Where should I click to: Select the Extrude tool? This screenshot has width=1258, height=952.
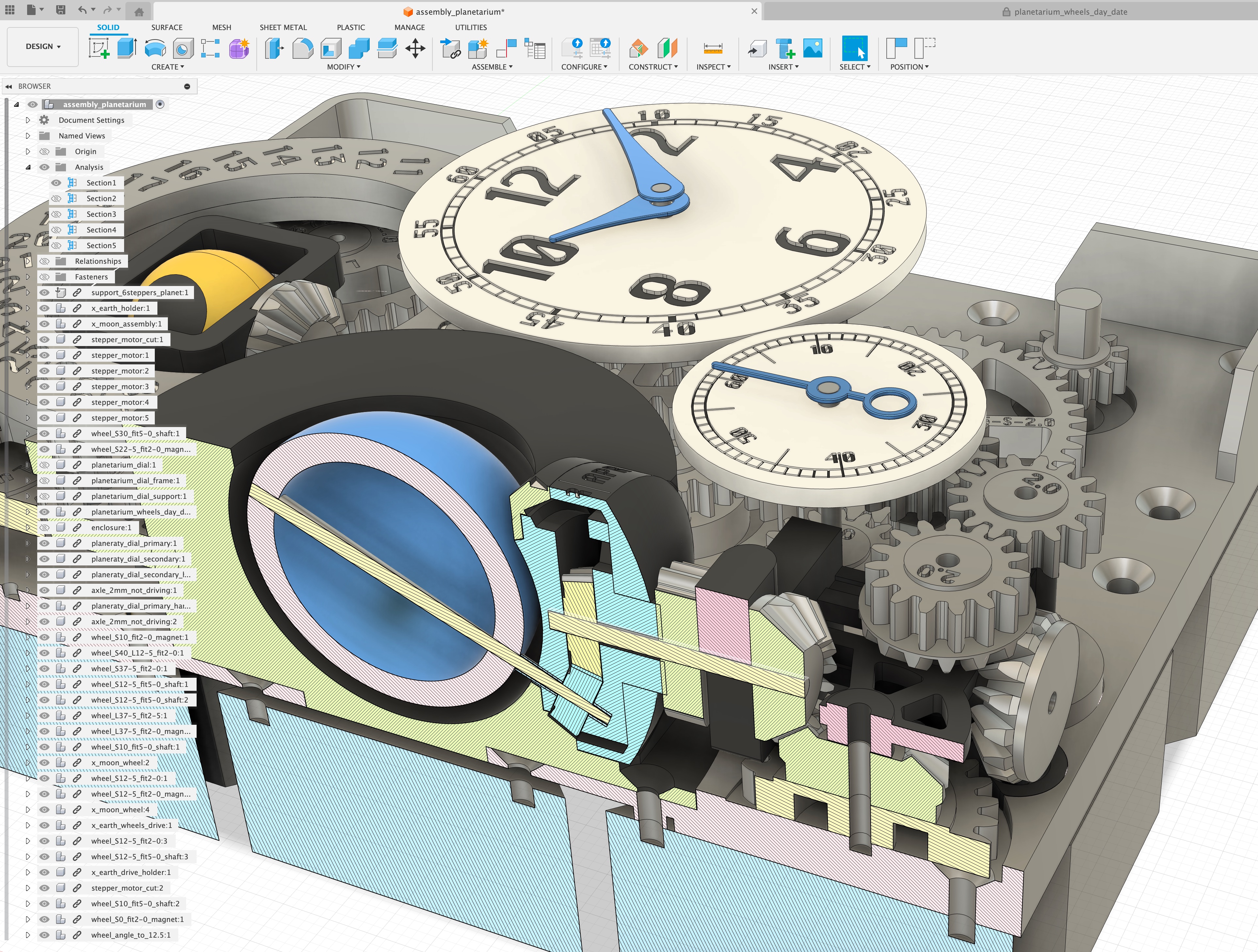point(127,48)
